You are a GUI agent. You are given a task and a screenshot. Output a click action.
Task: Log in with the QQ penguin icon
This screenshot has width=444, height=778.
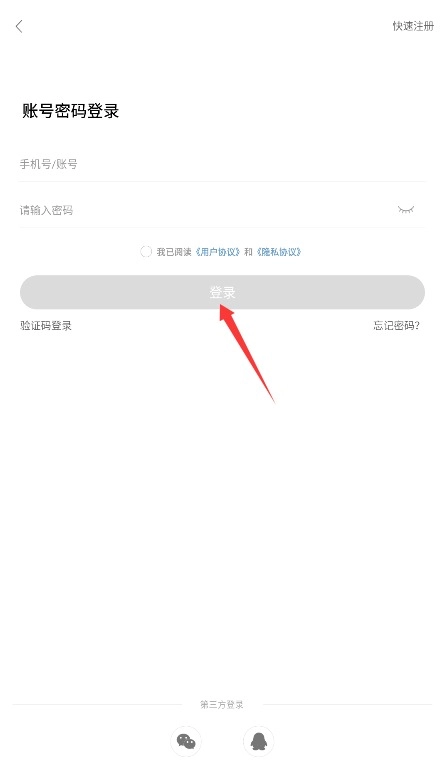[x=258, y=741]
